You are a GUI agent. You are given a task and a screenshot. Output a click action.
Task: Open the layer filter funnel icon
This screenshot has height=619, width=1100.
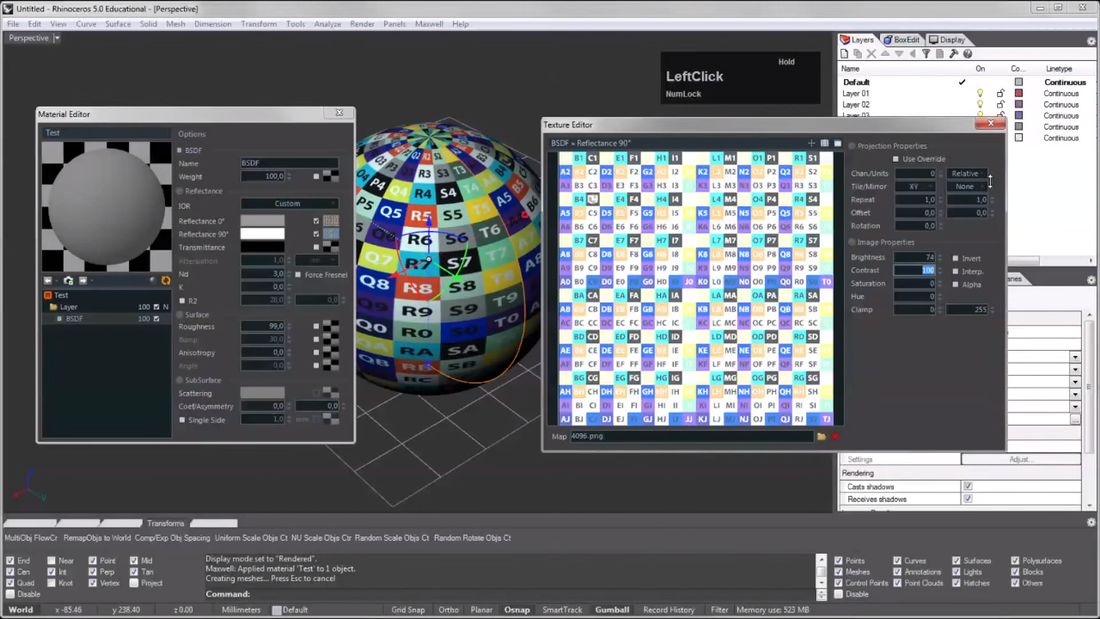click(926, 54)
